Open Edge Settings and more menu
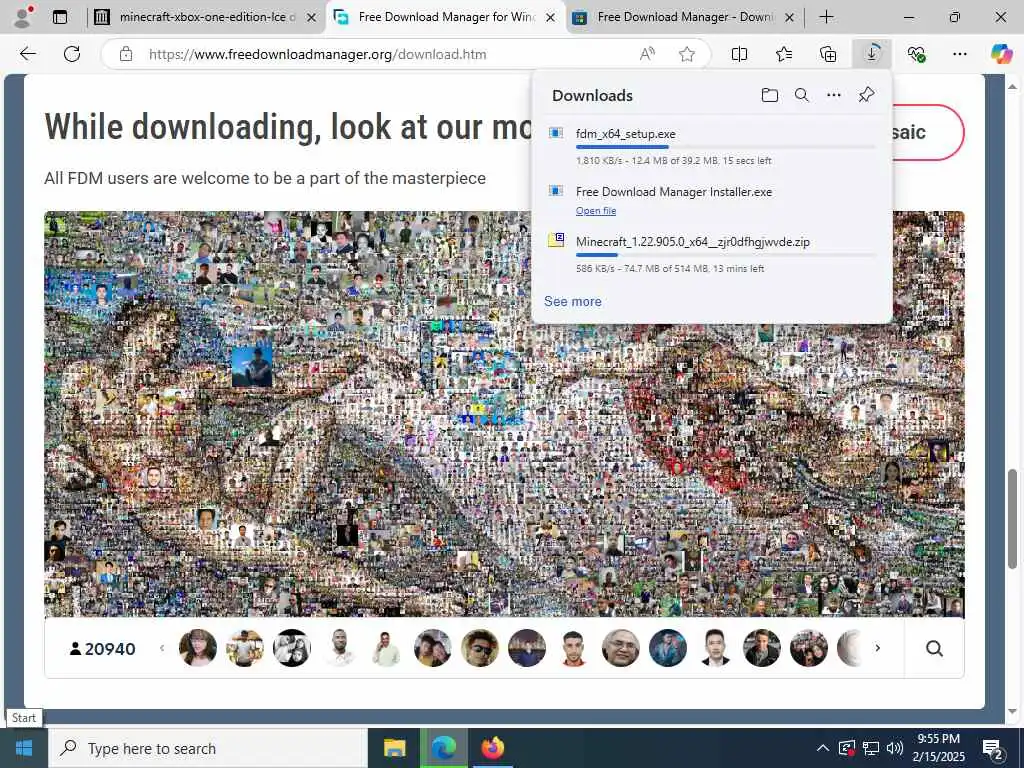The width and height of the screenshot is (1024, 768). (x=960, y=54)
